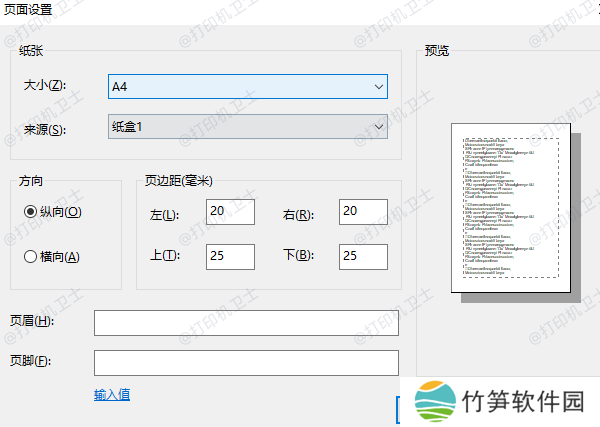Click the 页眉 header text box
The width and height of the screenshot is (600, 427).
[246, 323]
